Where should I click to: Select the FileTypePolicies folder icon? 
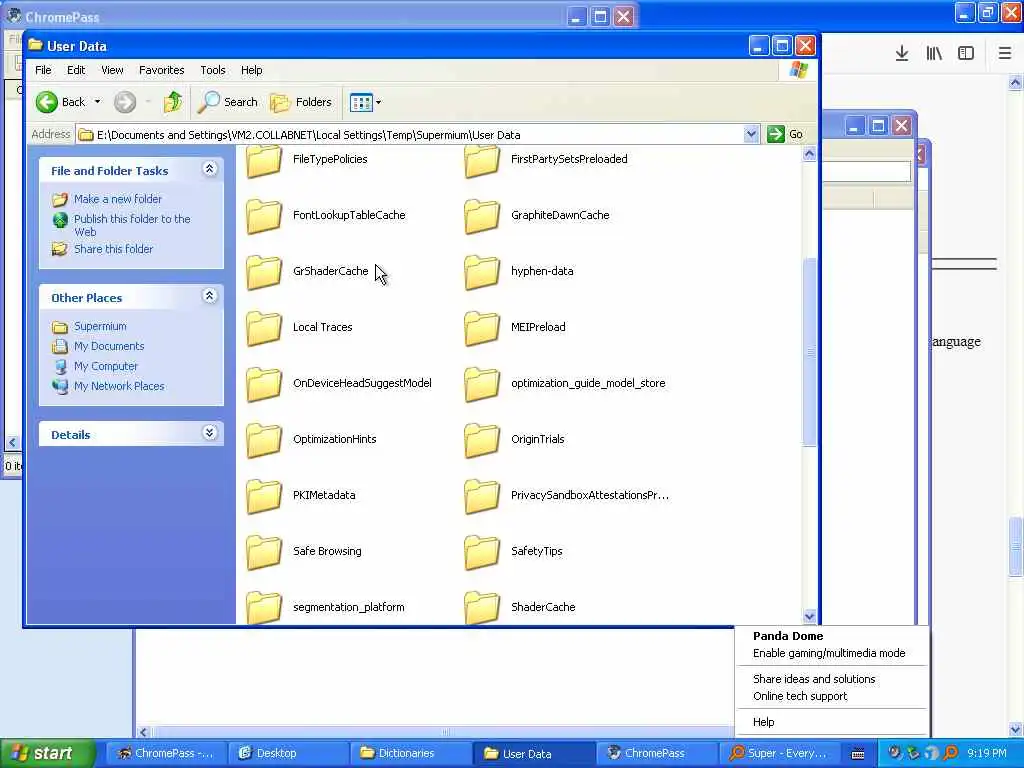(264, 161)
